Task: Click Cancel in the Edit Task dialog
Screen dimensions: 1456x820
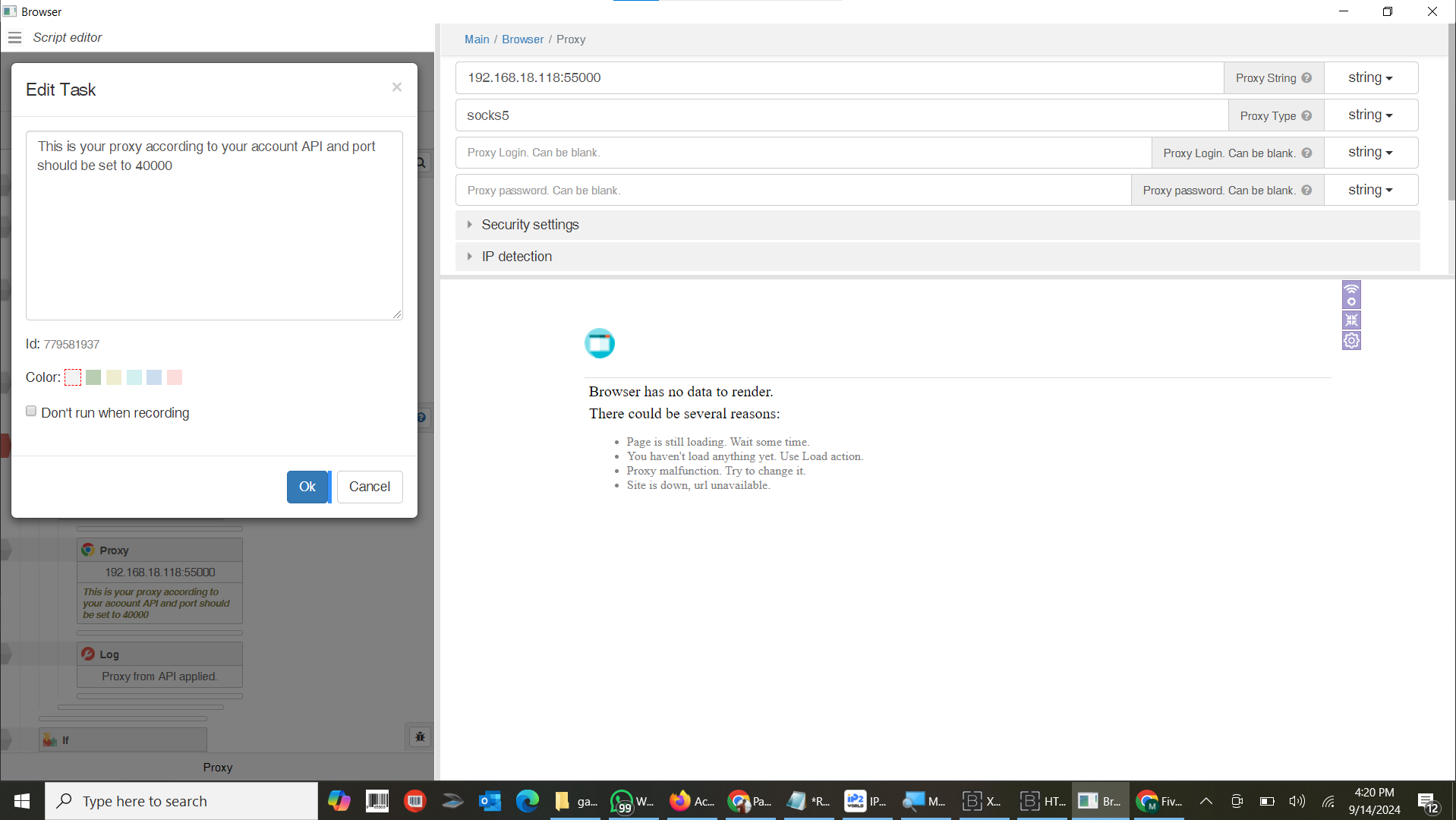Action: (x=369, y=487)
